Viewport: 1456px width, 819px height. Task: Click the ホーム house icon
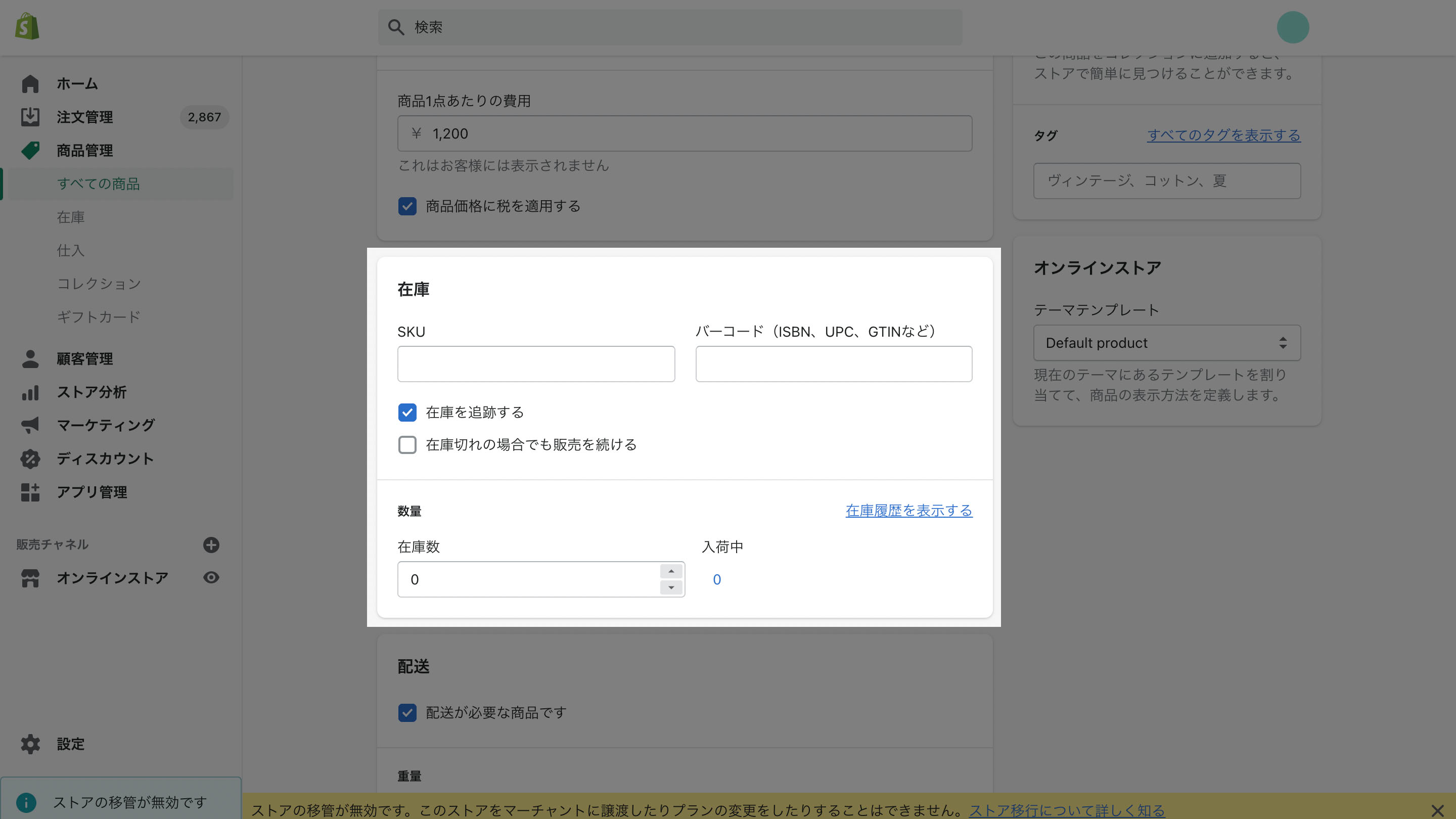pyautogui.click(x=30, y=83)
